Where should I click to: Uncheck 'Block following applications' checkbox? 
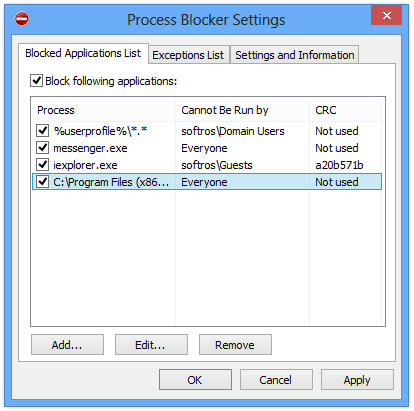tap(36, 81)
